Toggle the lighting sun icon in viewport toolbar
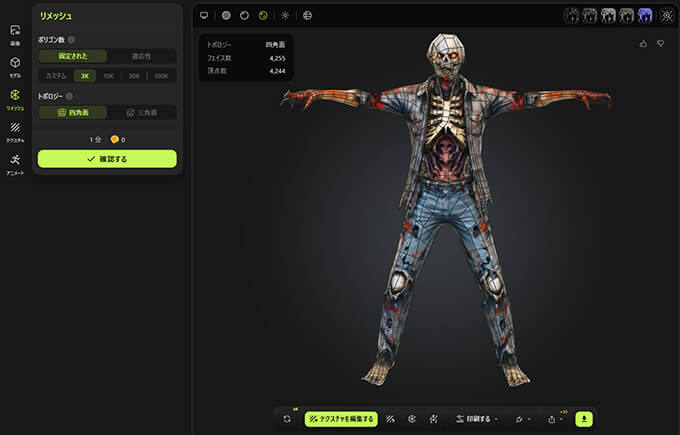 [x=285, y=16]
